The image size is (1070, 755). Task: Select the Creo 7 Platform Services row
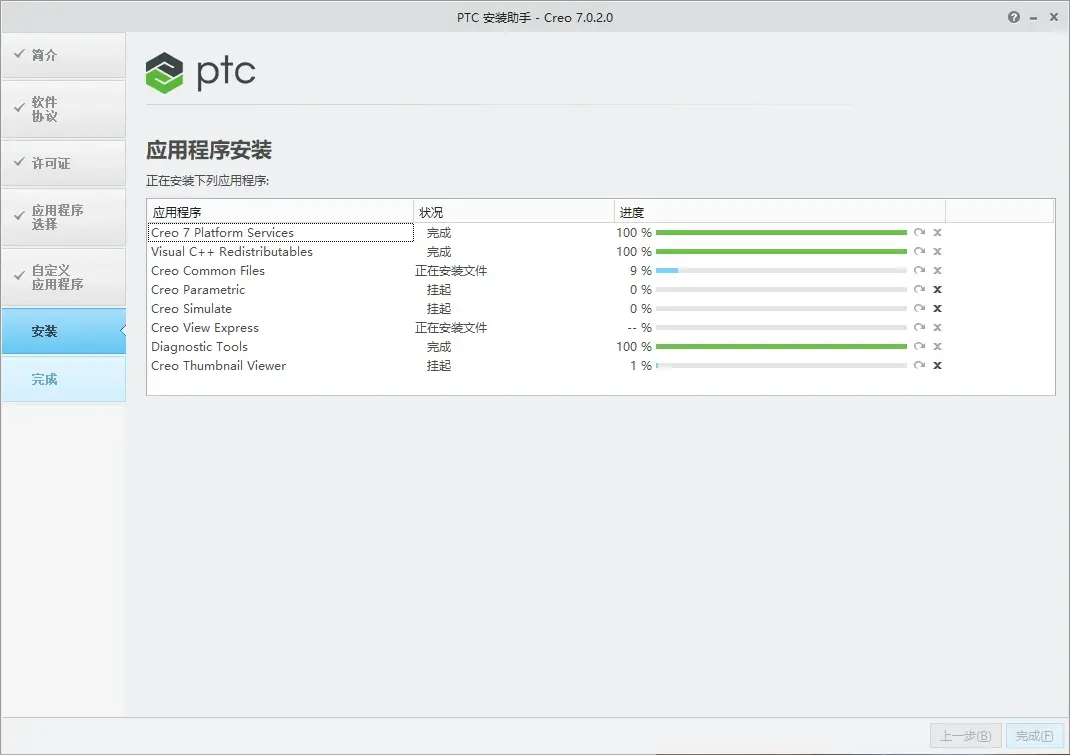601,233
